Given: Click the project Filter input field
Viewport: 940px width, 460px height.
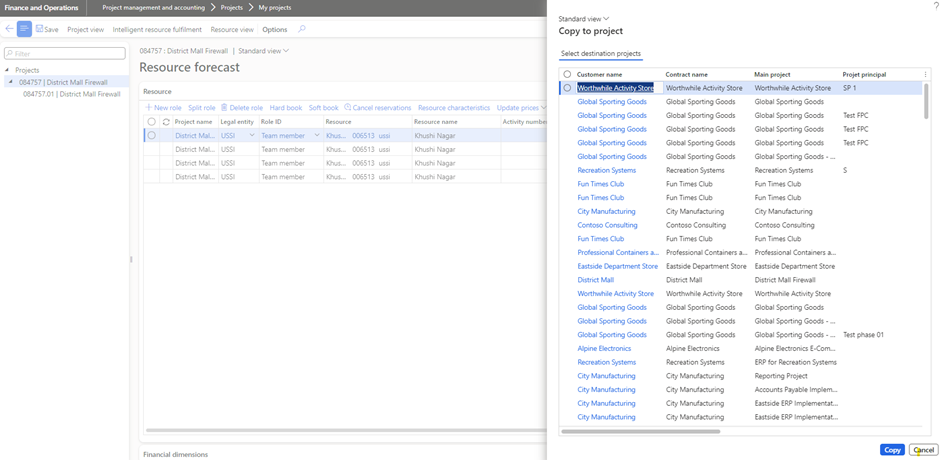Looking at the screenshot, I should click(x=66, y=53).
